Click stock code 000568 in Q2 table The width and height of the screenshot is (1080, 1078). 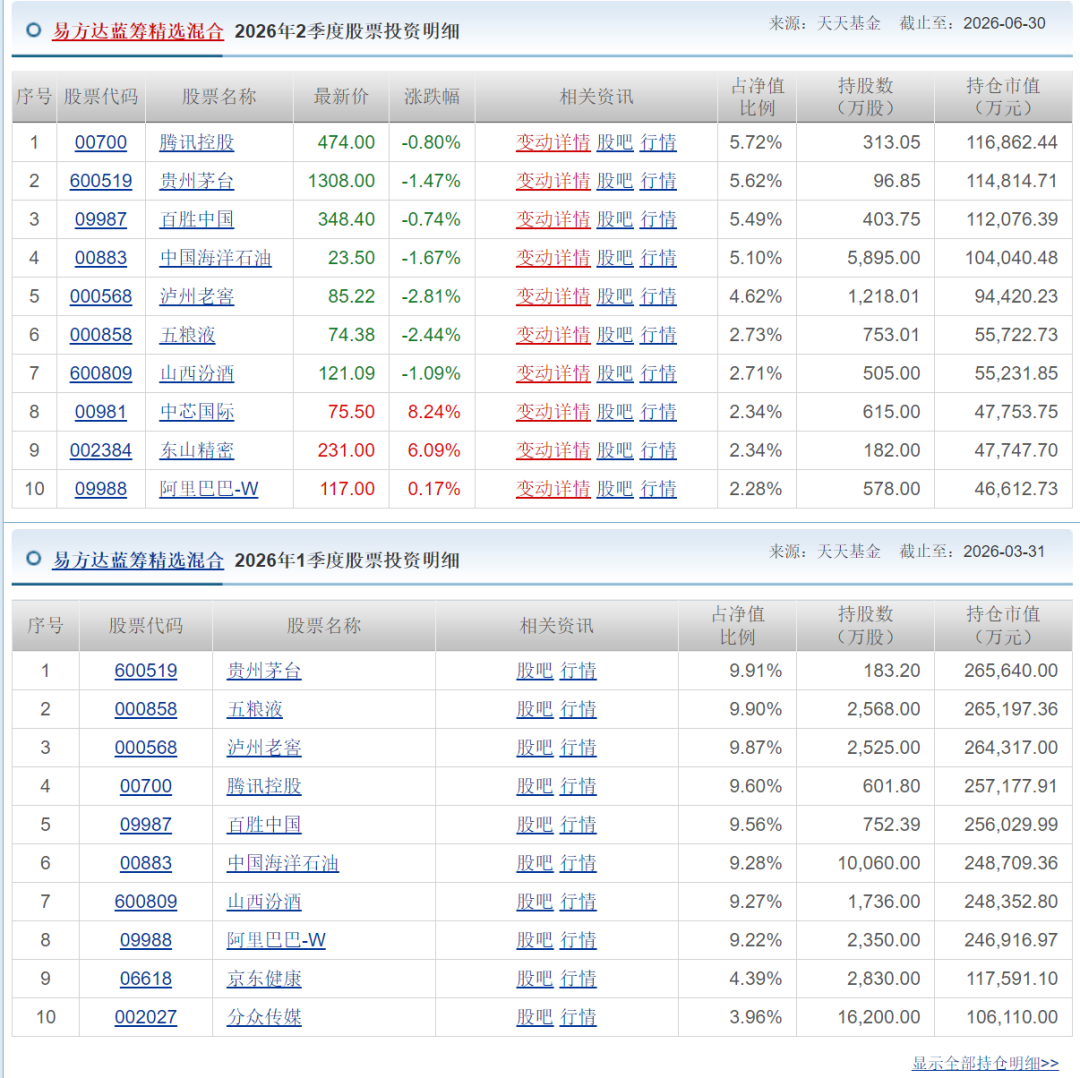pyautogui.click(x=101, y=297)
